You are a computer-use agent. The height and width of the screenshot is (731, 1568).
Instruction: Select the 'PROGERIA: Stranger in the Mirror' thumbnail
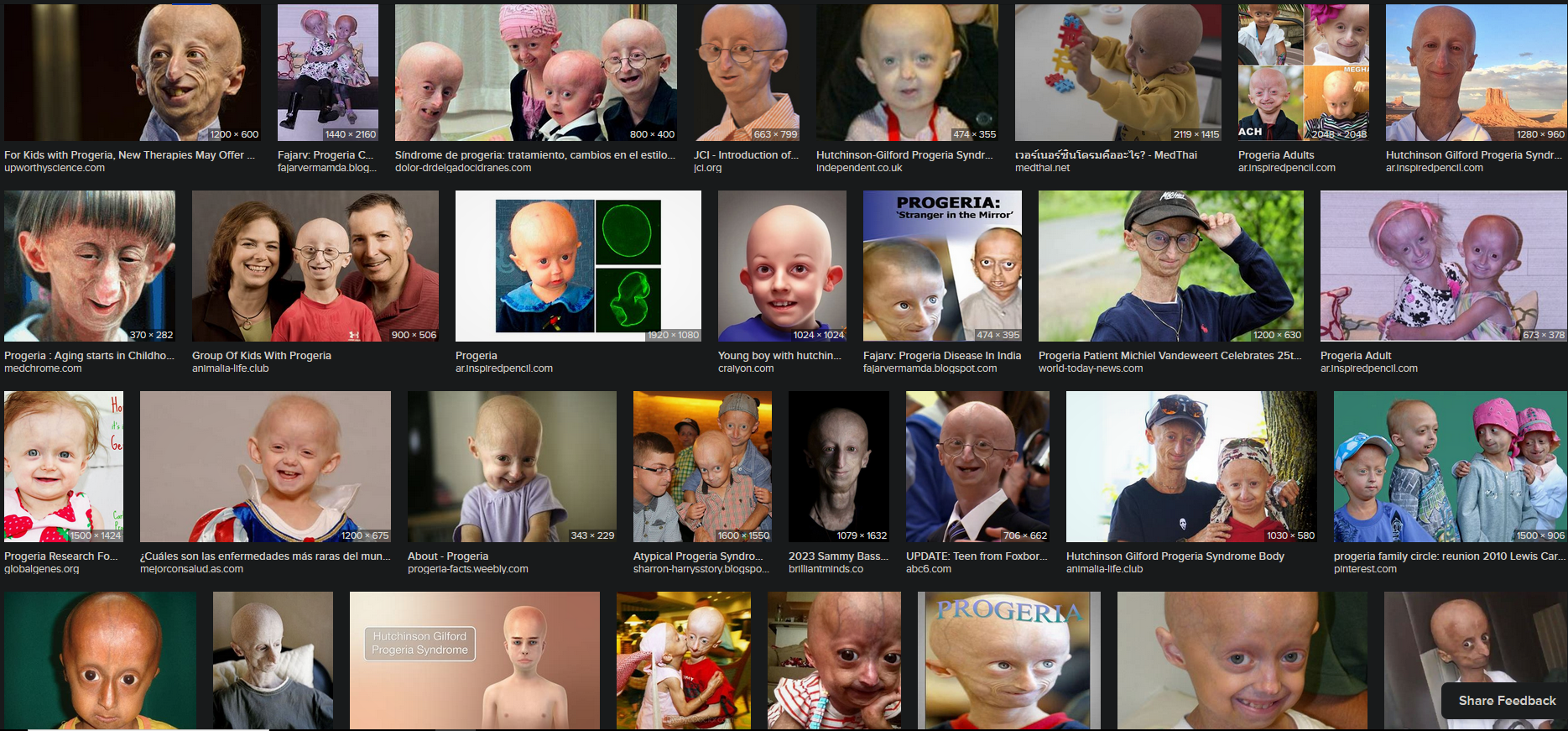[942, 266]
